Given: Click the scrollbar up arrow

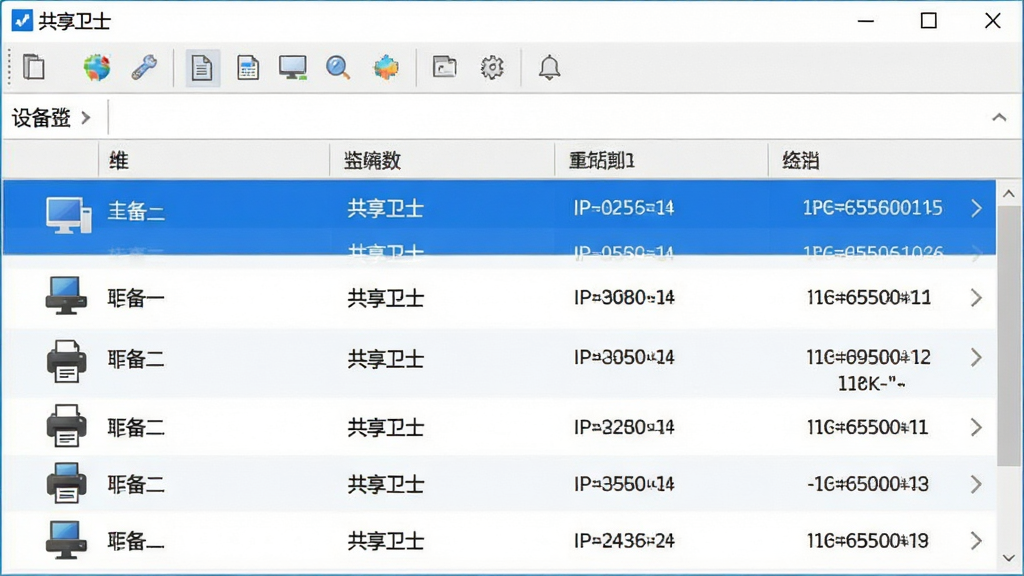Looking at the screenshot, I should pos(1008,194).
